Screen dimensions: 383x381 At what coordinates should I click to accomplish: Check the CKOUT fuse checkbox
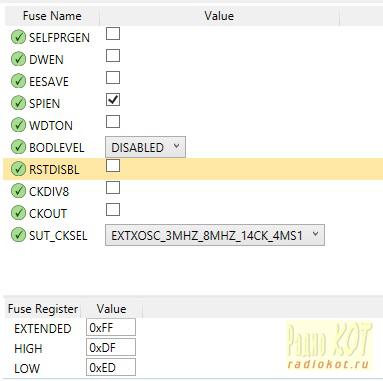[113, 210]
